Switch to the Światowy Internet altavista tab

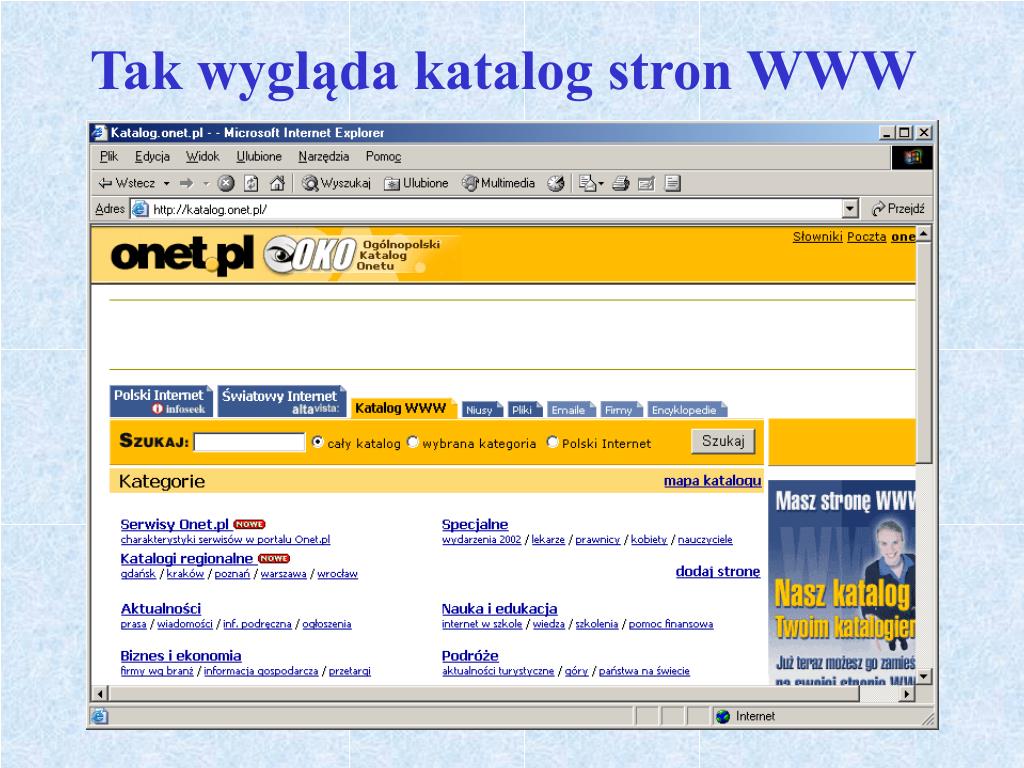[281, 401]
